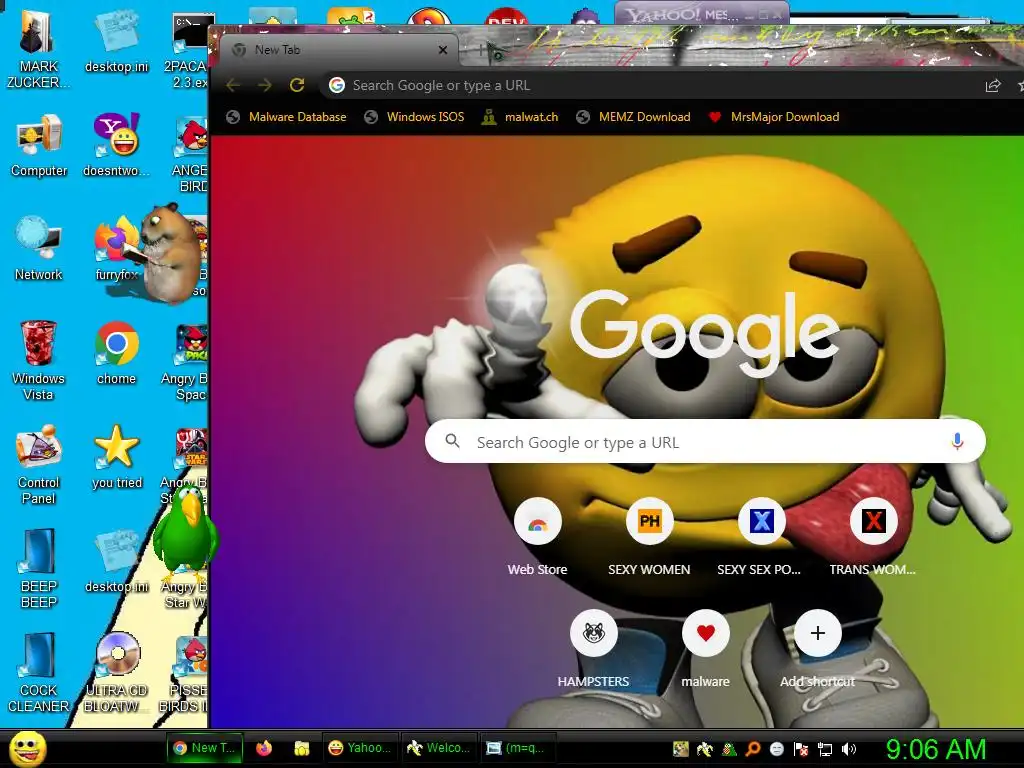Select the Windows Vista recycle bin icon
1024x768 pixels.
coord(39,360)
